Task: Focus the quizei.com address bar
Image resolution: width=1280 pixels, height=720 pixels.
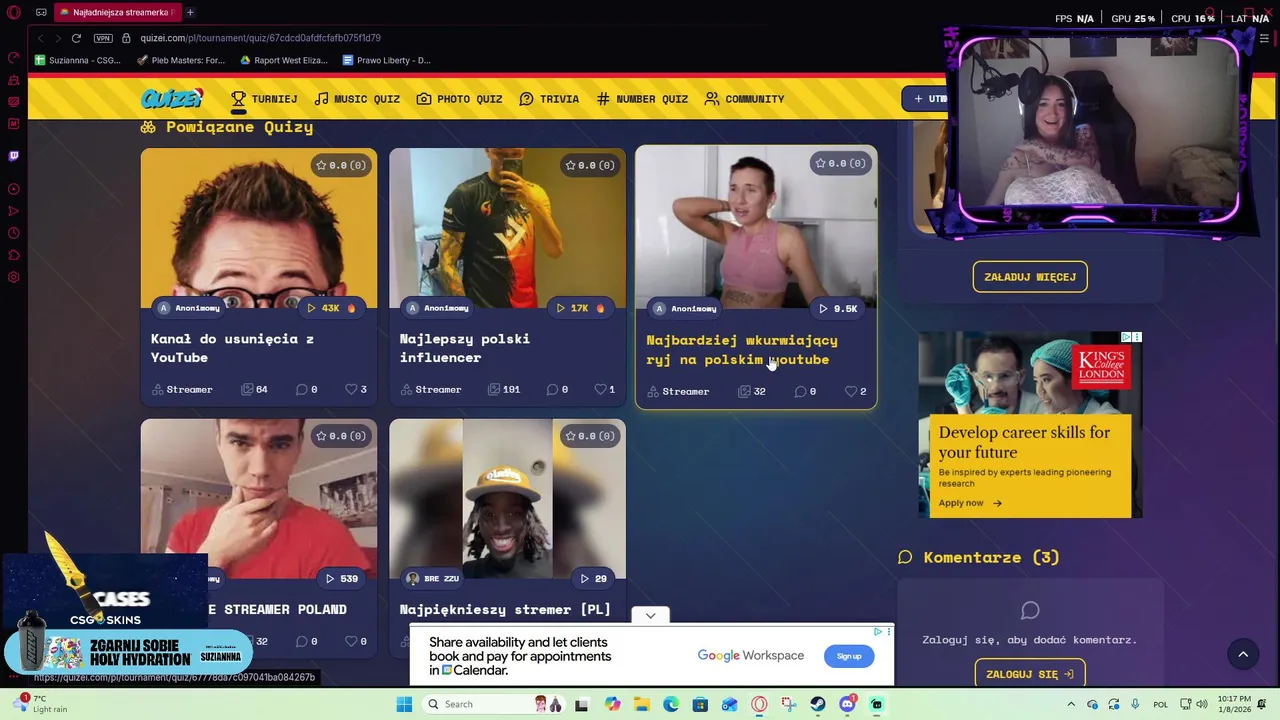Action: [260, 38]
